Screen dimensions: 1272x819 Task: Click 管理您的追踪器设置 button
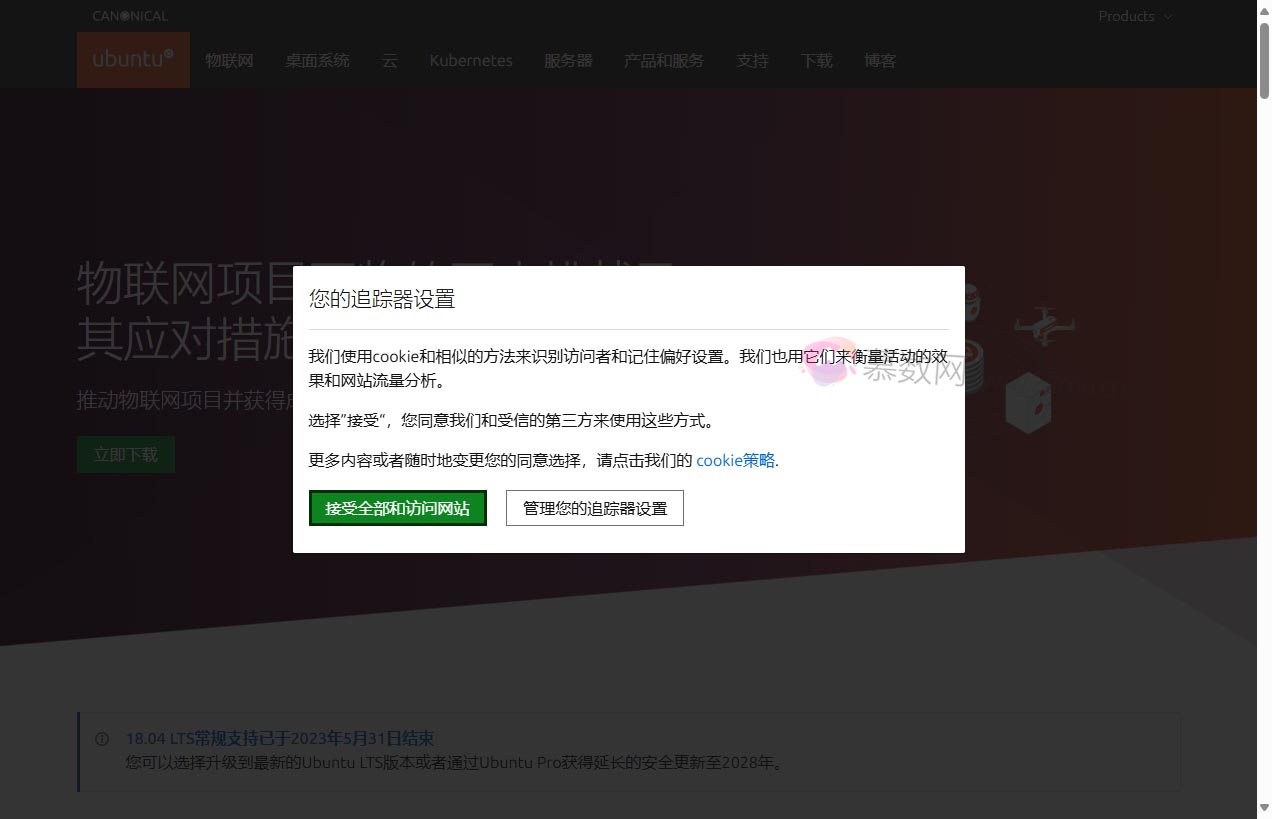point(595,508)
